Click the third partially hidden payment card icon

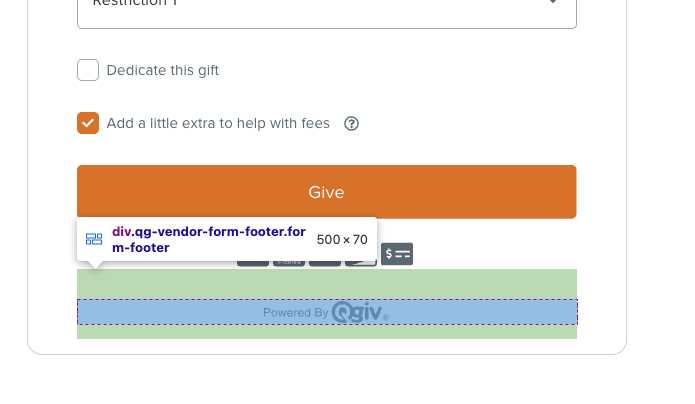[x=325, y=263]
